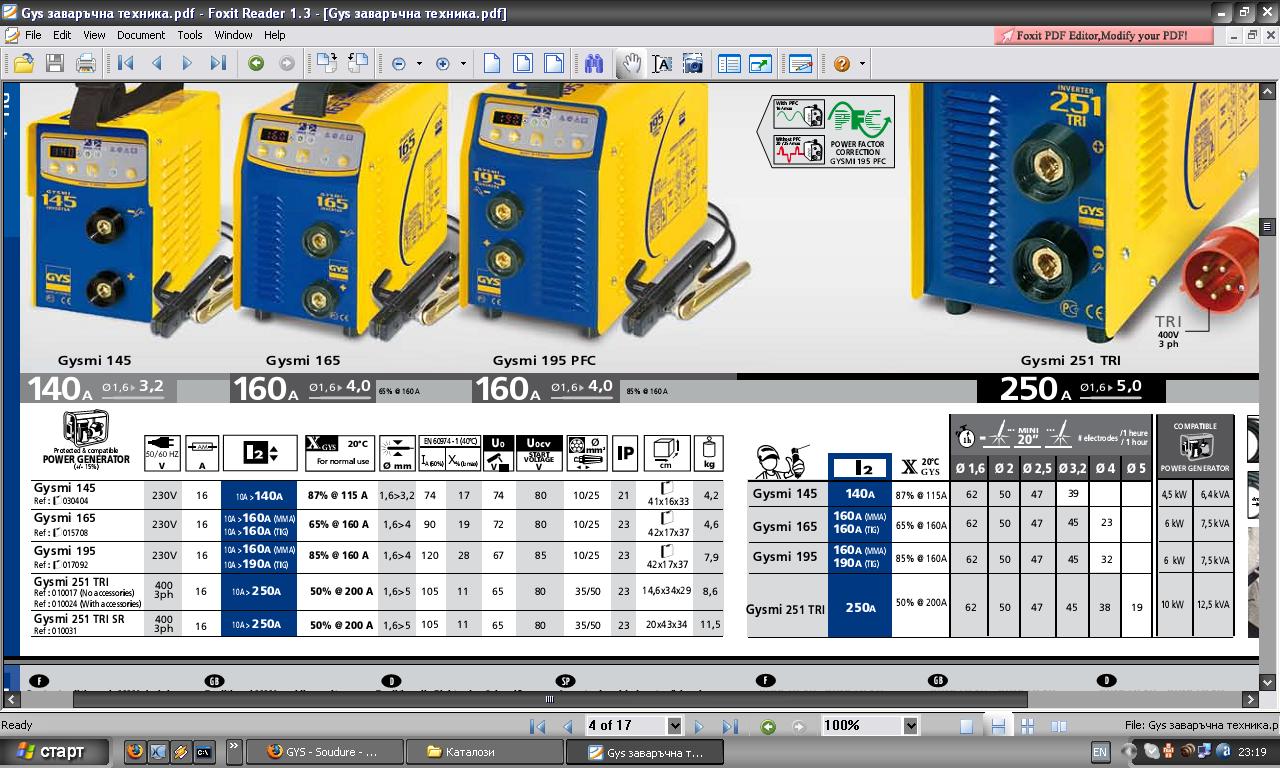The height and width of the screenshot is (768, 1280).
Task: Go to first page in top toolbar
Action: coord(126,64)
